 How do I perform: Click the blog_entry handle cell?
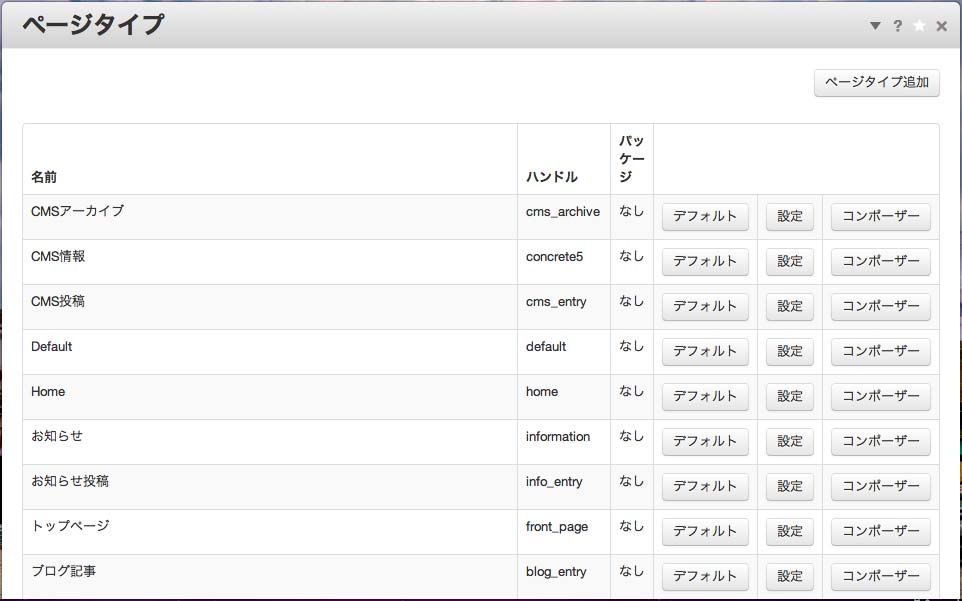tap(564, 576)
